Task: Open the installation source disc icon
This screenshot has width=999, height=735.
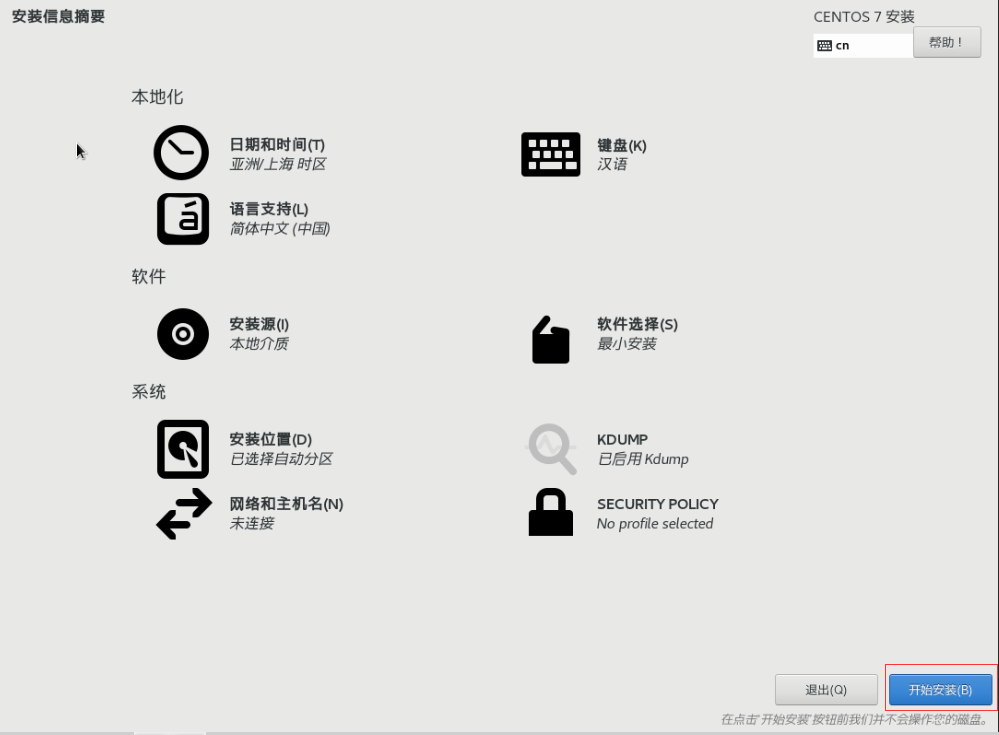Action: coord(183,334)
